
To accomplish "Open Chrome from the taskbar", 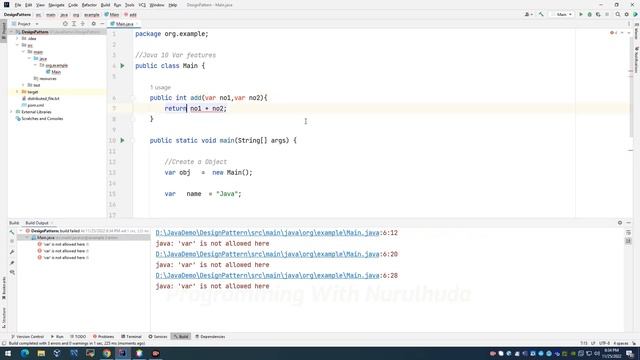I will click(x=107, y=353).
